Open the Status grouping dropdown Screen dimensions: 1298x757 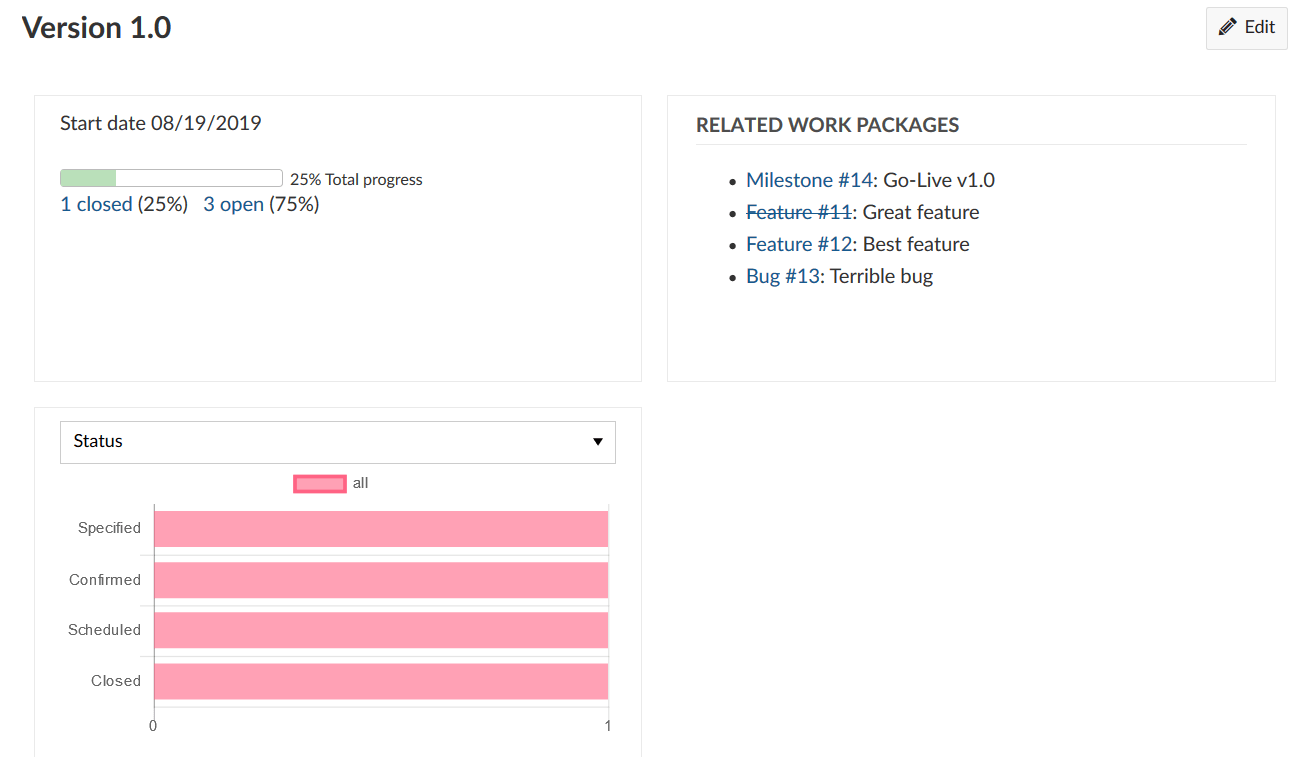point(337,442)
